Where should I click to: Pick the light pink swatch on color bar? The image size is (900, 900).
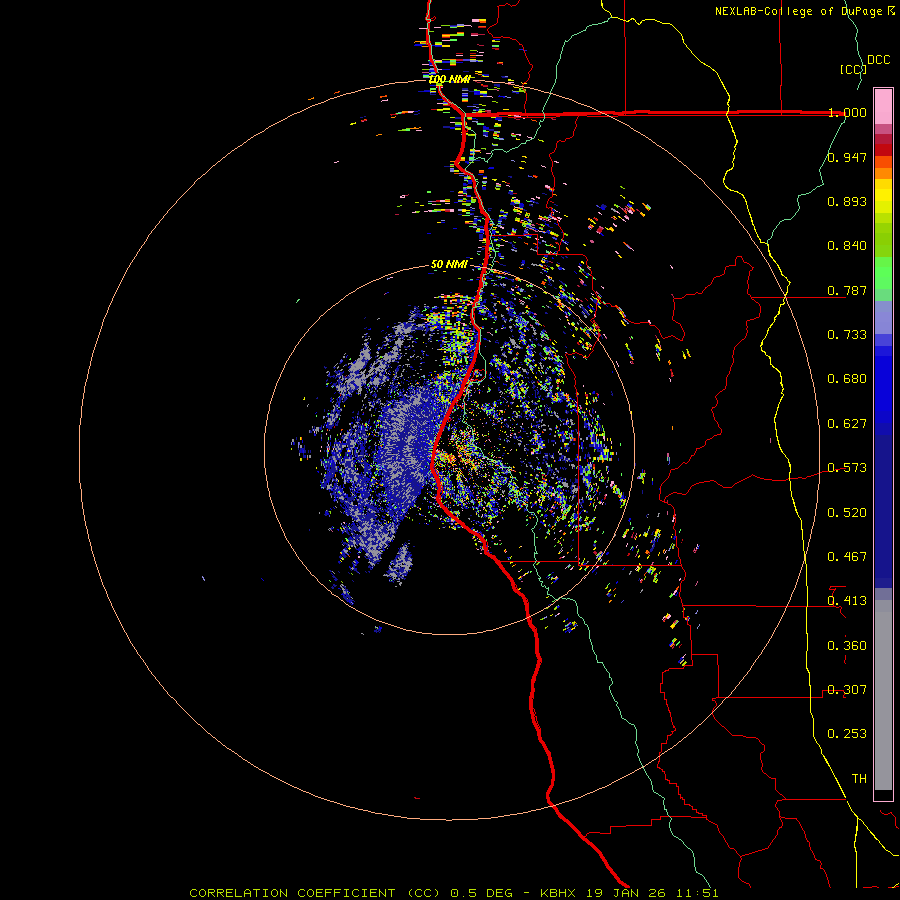point(883,107)
